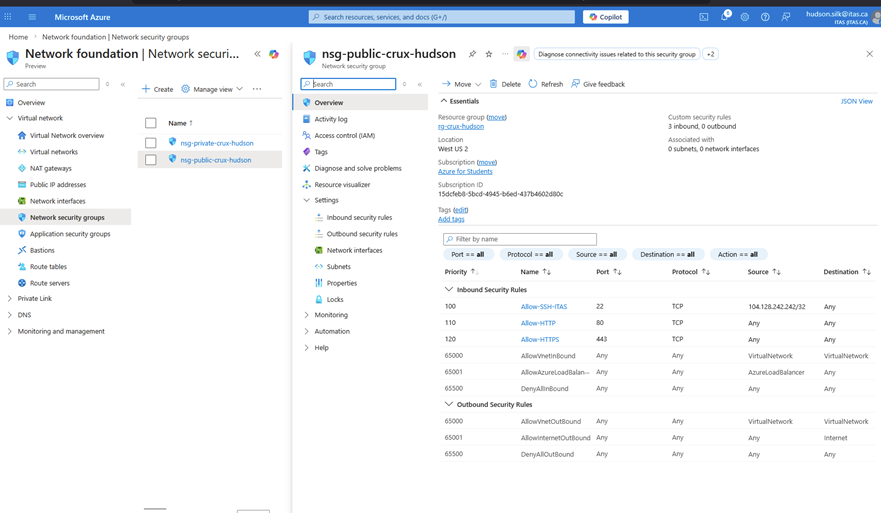Open the notifications bell
Screen dimensions: 881x513
click(x=725, y=17)
